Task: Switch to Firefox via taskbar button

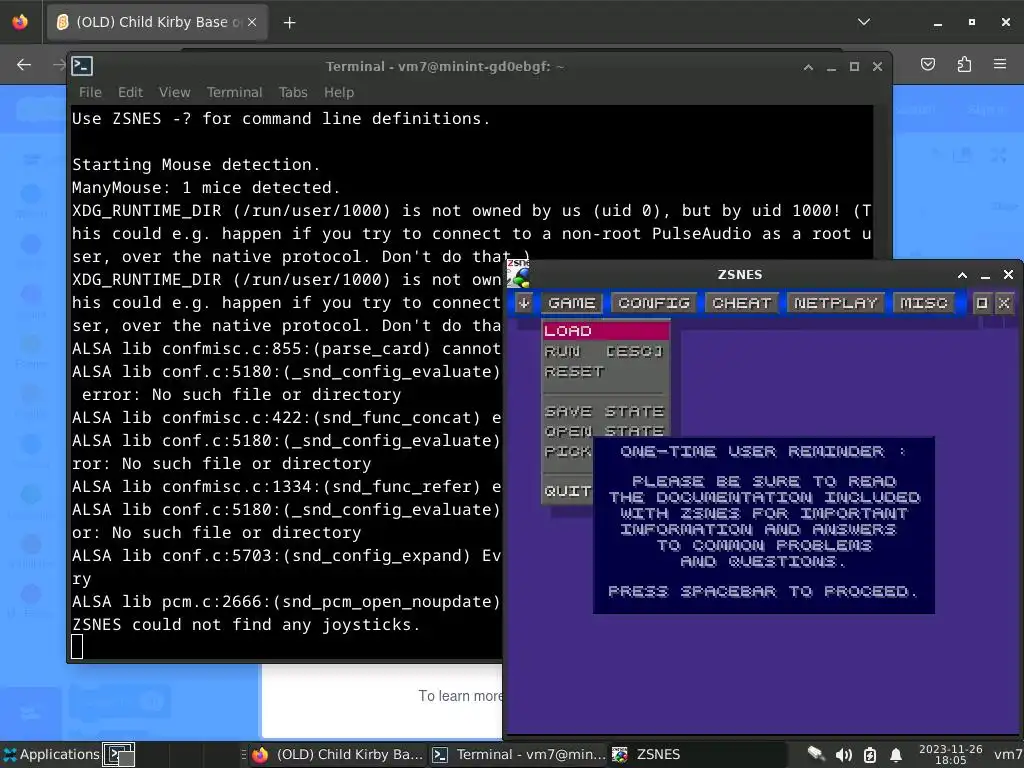Action: point(338,754)
